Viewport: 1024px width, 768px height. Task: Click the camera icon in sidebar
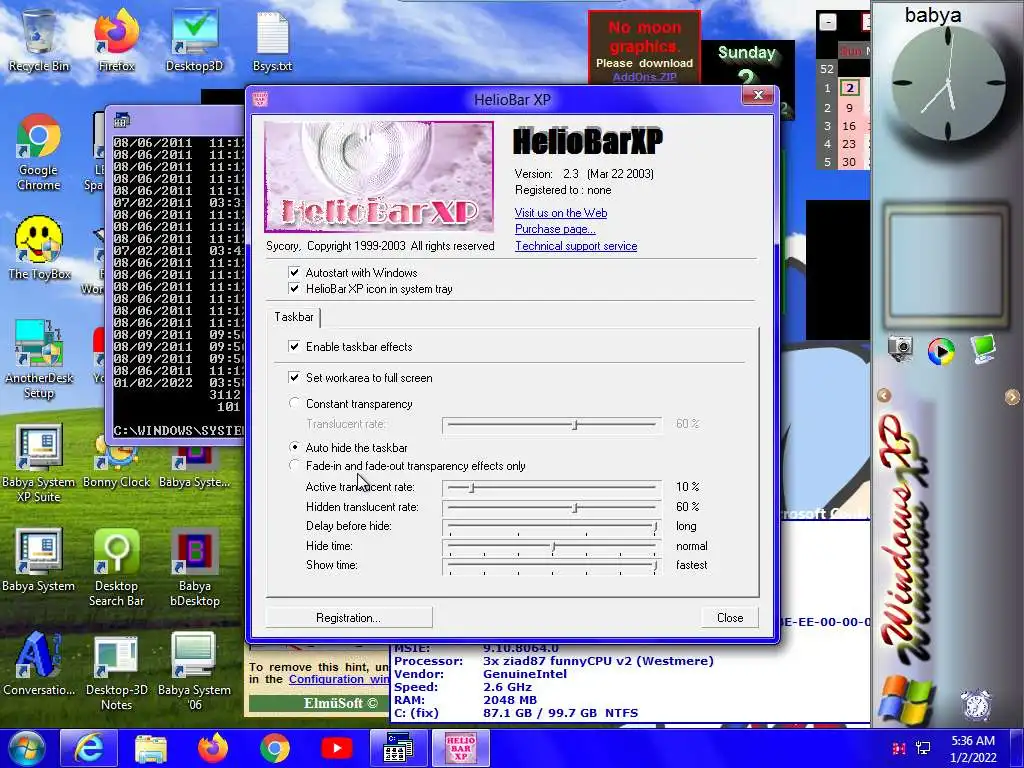click(x=900, y=349)
